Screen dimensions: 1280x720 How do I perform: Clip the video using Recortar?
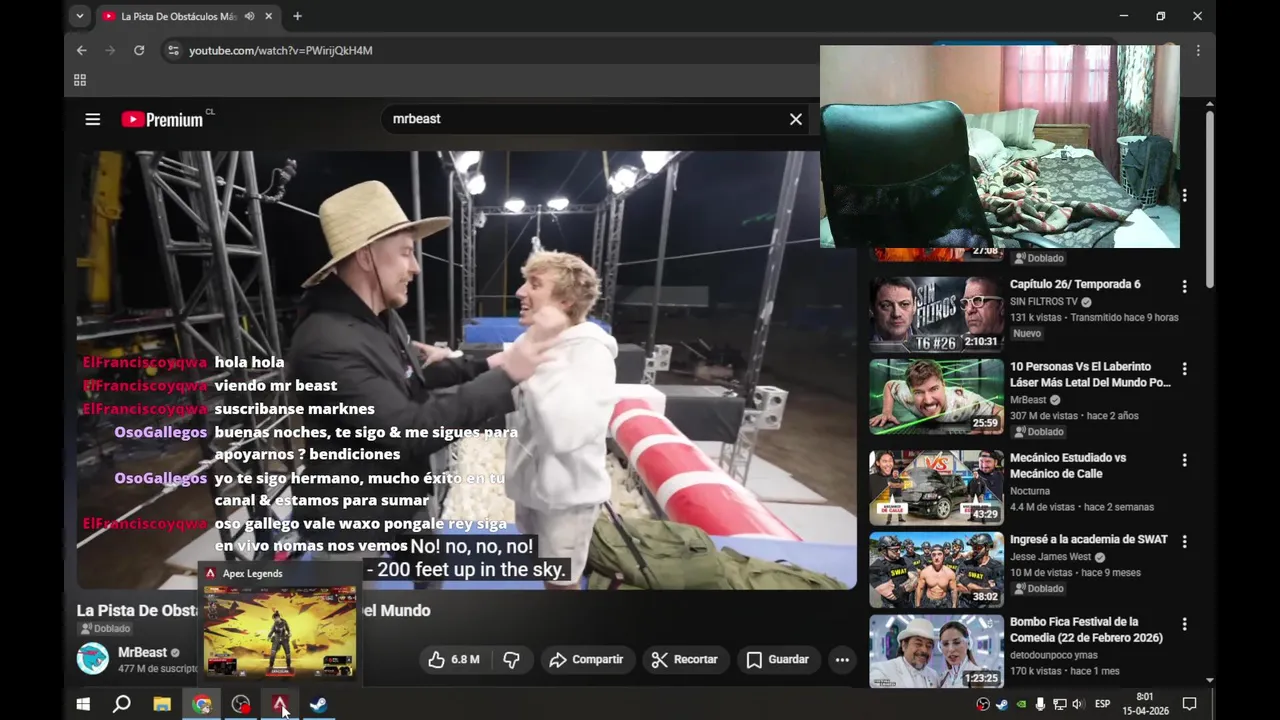pyautogui.click(x=684, y=659)
